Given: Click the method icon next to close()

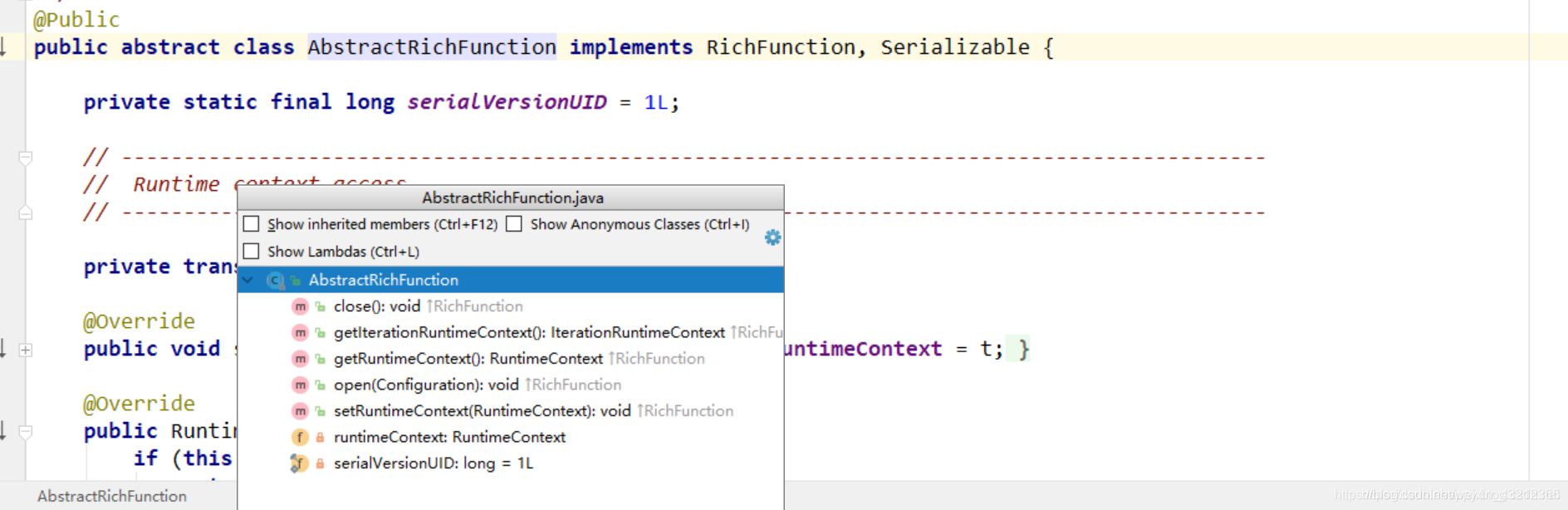Looking at the screenshot, I should [x=300, y=306].
